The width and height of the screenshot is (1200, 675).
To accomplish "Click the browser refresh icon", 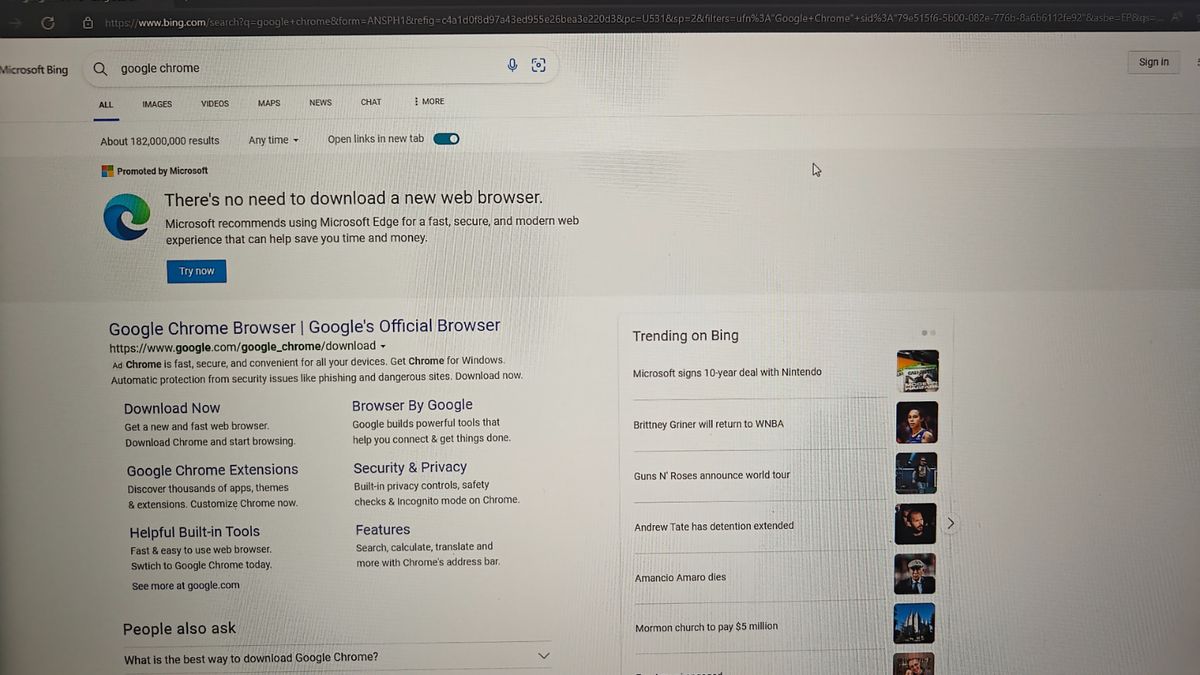I will pyautogui.click(x=47, y=24).
